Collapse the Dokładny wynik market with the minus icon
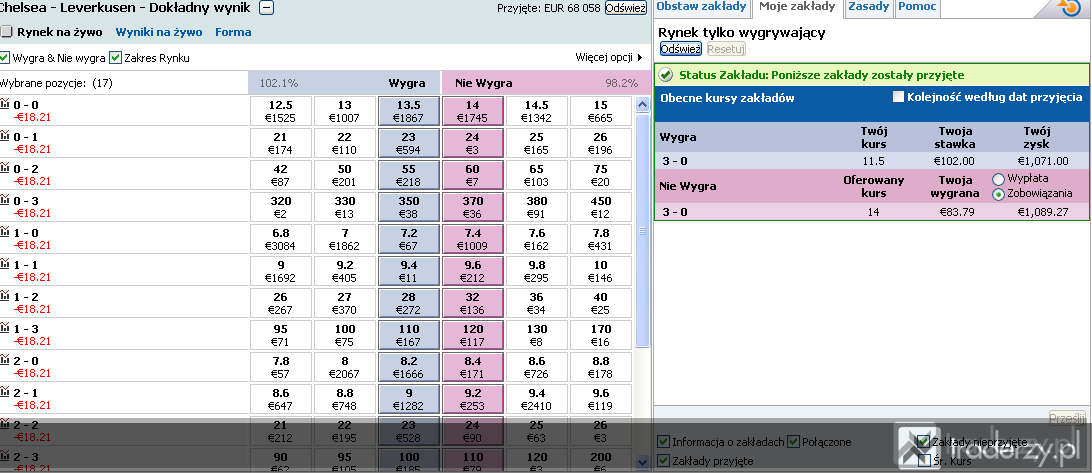 [266, 8]
